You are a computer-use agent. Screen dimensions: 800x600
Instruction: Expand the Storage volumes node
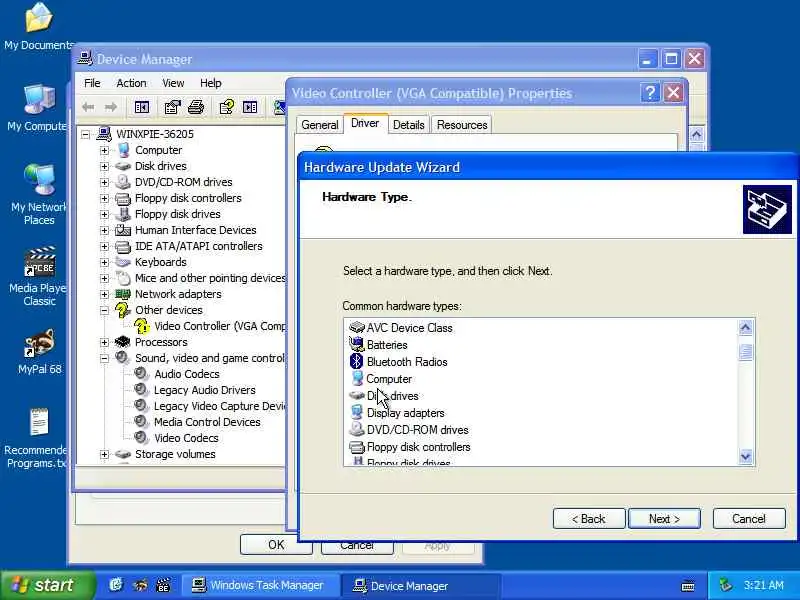[104, 454]
